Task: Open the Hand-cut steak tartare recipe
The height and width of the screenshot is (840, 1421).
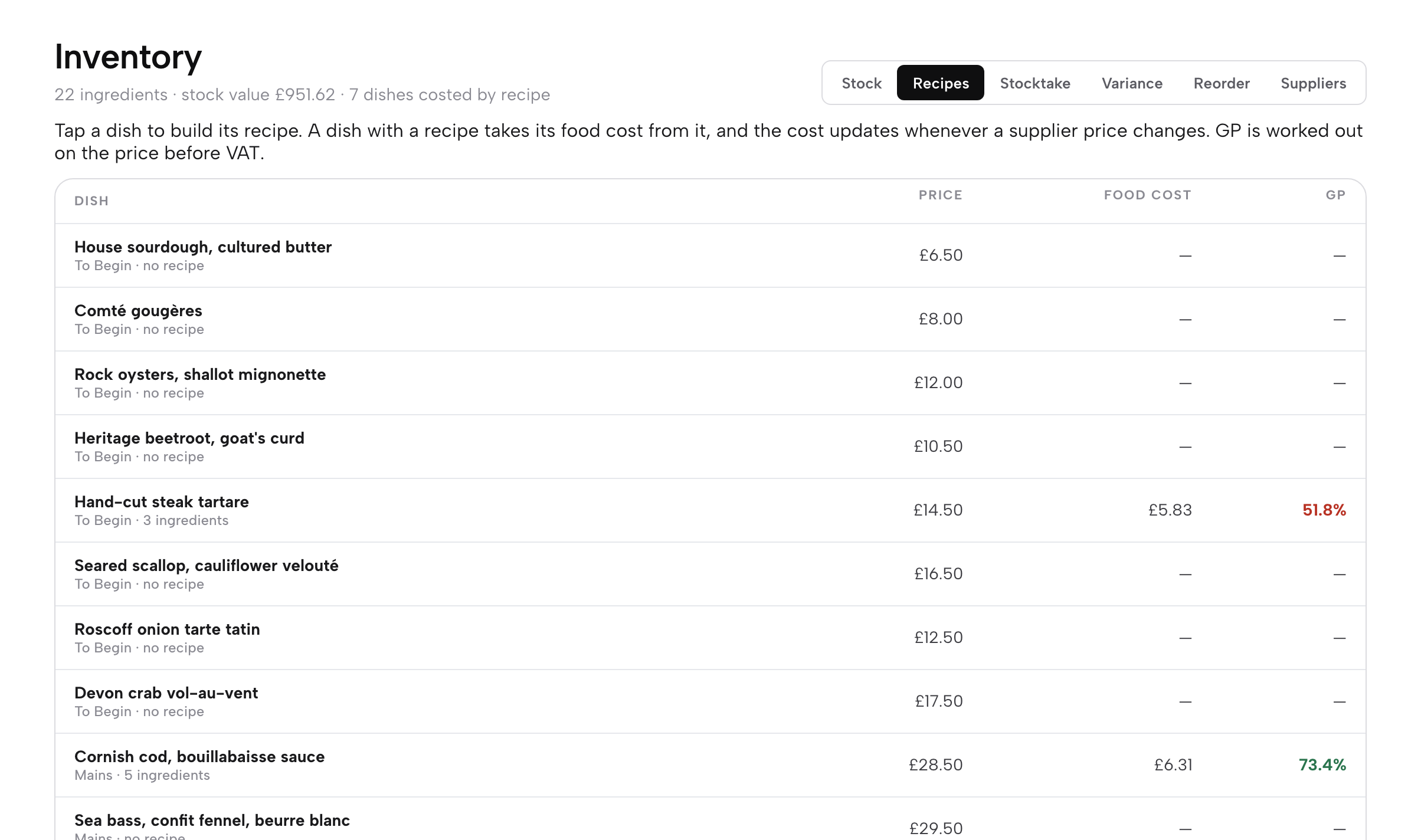Action: coord(710,510)
